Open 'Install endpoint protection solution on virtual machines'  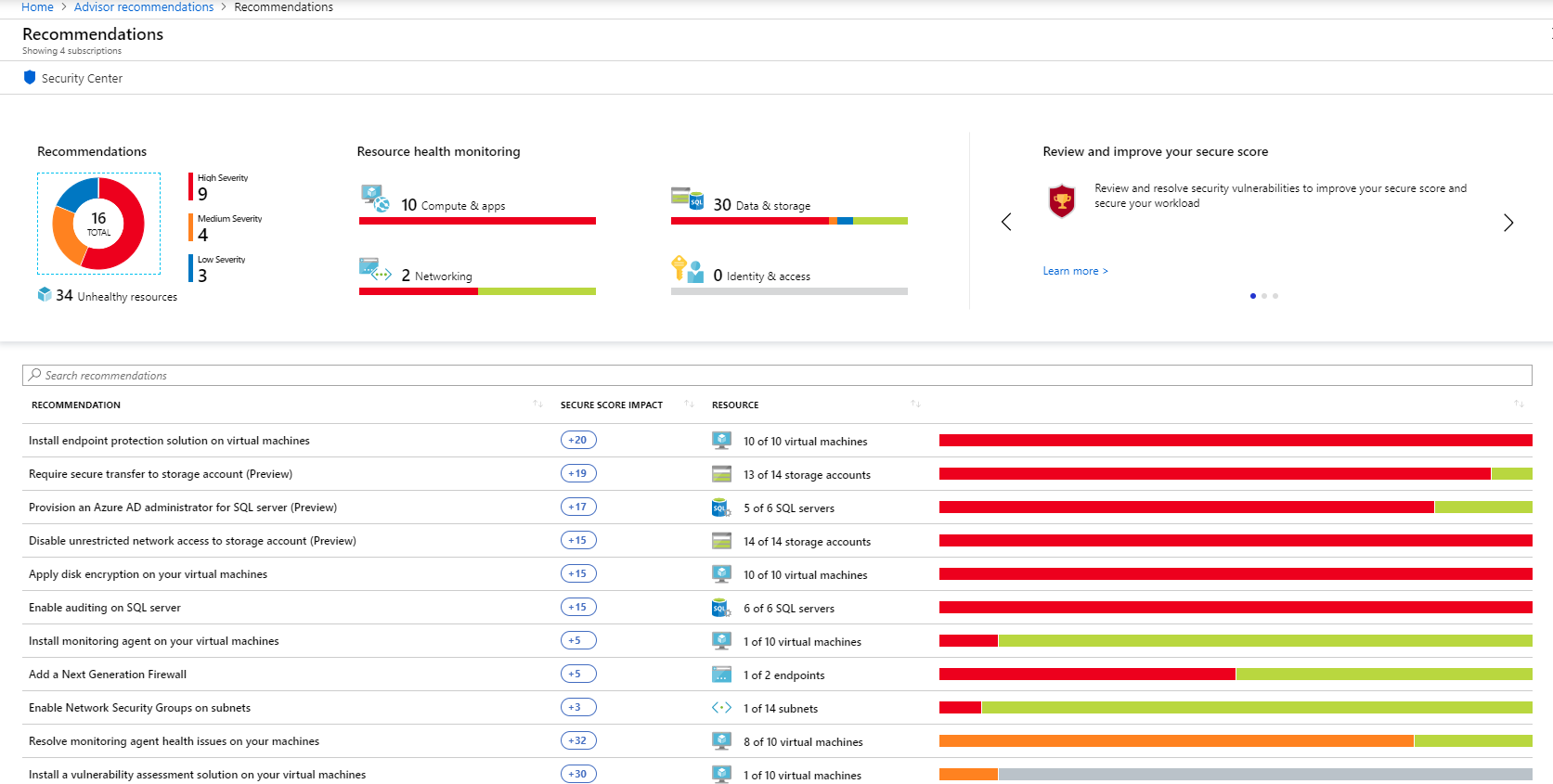pos(169,441)
